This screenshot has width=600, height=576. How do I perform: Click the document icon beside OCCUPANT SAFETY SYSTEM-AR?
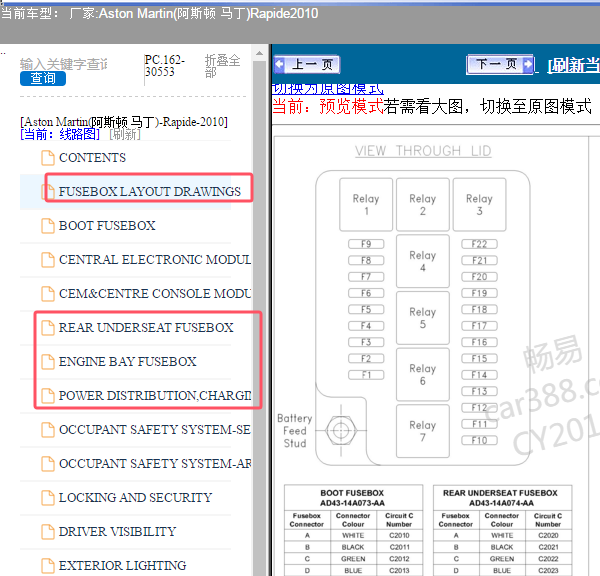(48, 464)
